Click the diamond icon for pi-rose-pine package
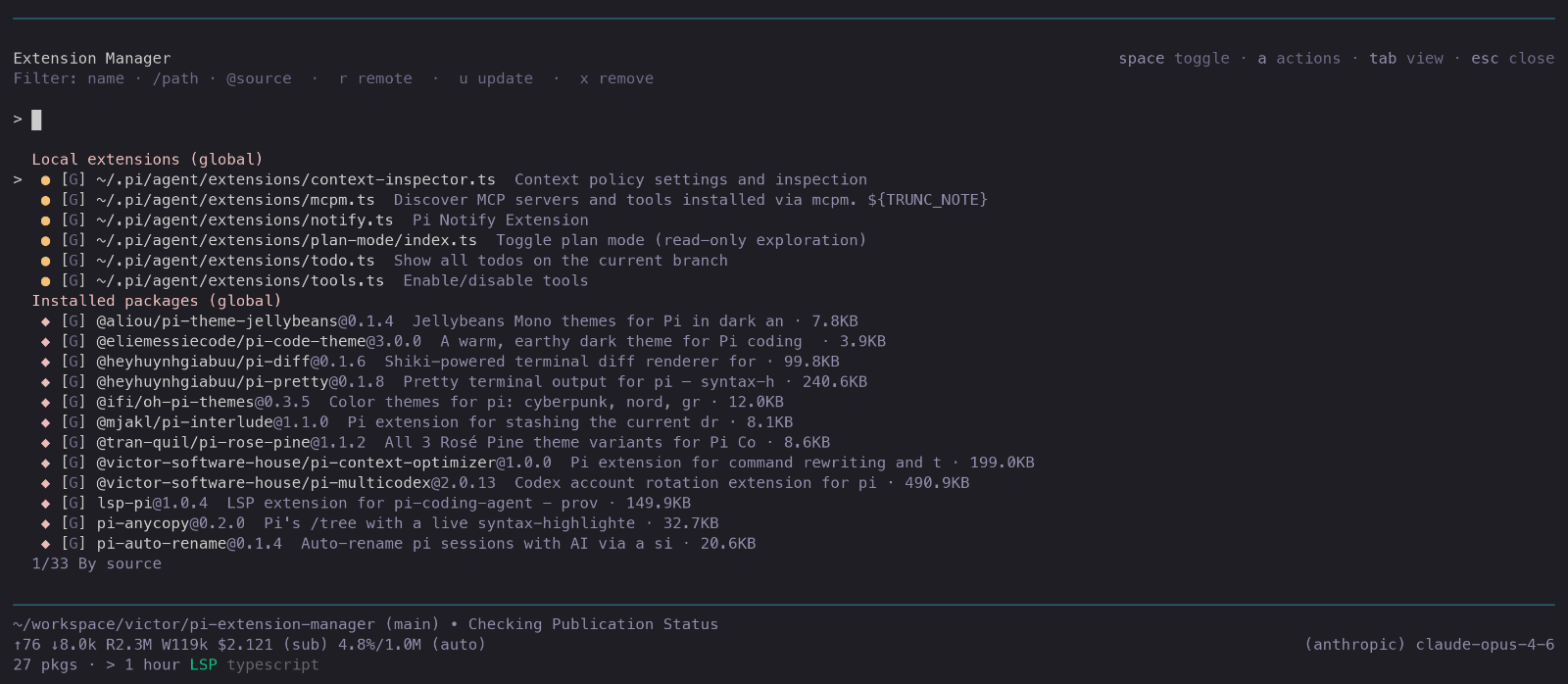1568x684 pixels. pyautogui.click(x=45, y=443)
